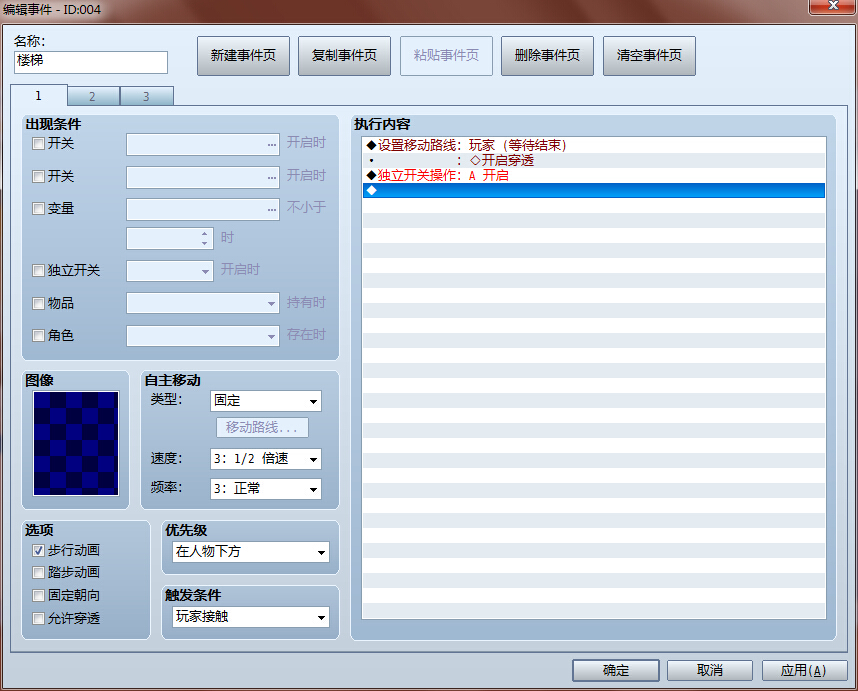The image size is (858, 691).
Task: Enable the second 开关 condition checkbox
Action: pos(38,177)
